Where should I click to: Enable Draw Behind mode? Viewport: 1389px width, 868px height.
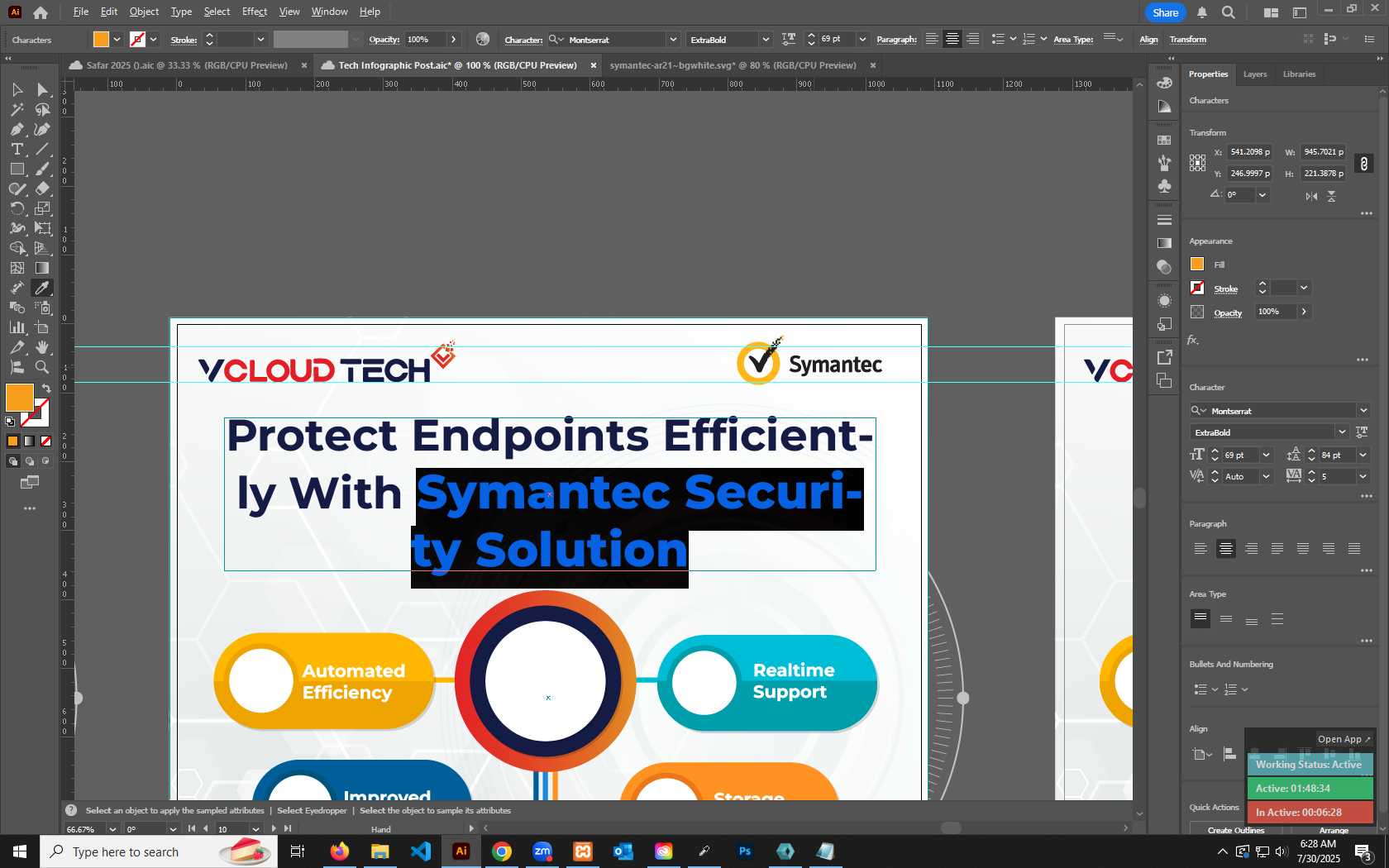30,461
